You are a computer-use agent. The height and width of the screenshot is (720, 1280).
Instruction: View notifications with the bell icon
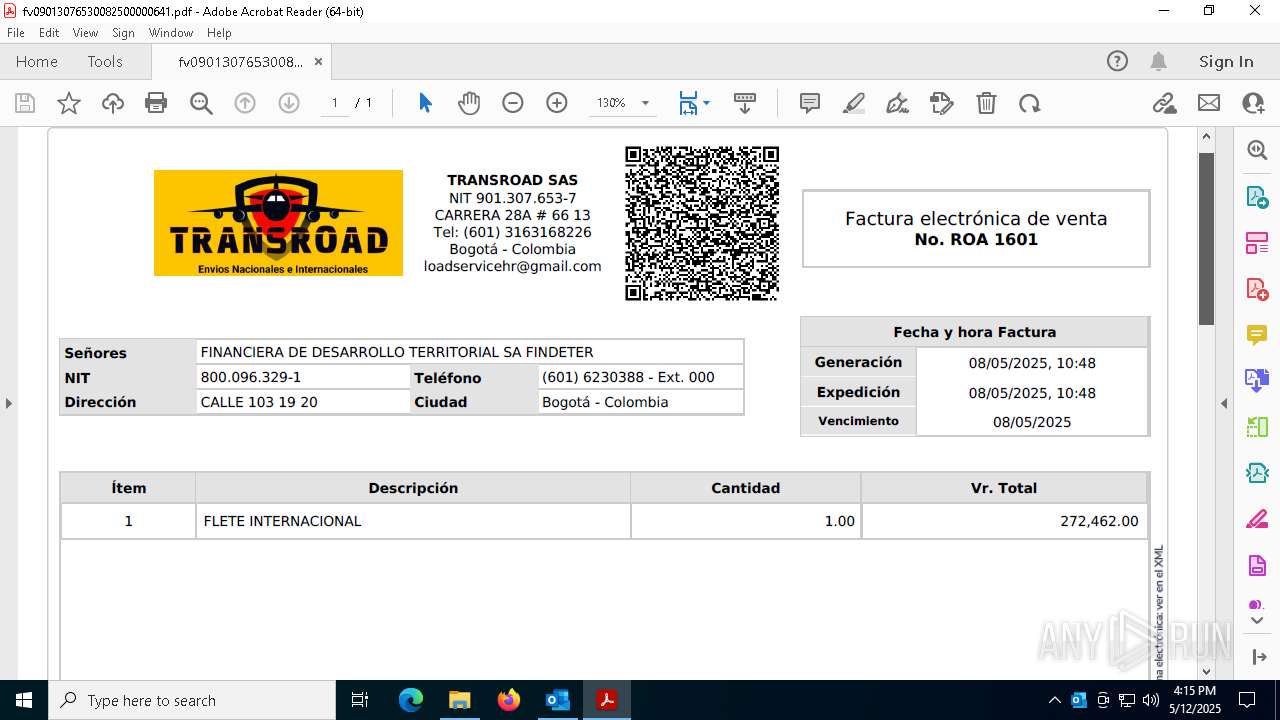pos(1158,61)
